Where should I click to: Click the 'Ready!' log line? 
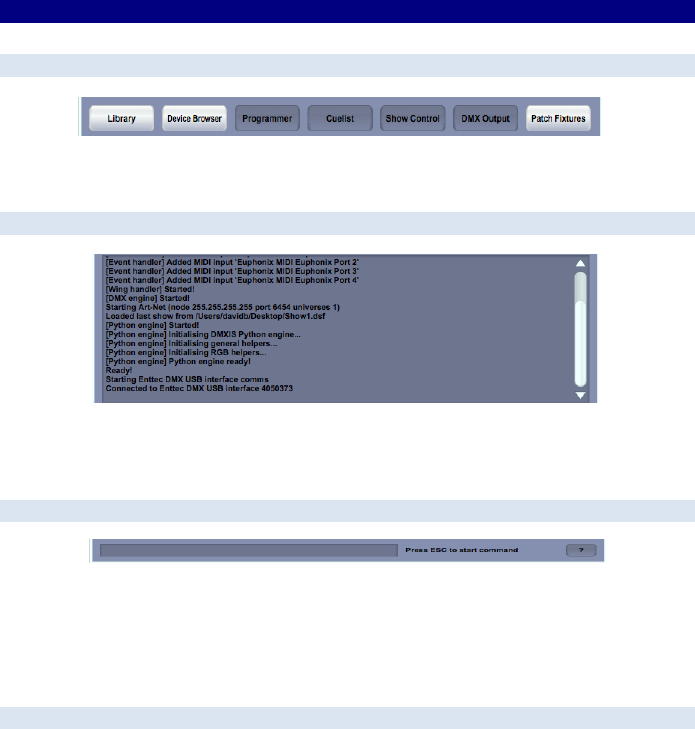coord(119,371)
